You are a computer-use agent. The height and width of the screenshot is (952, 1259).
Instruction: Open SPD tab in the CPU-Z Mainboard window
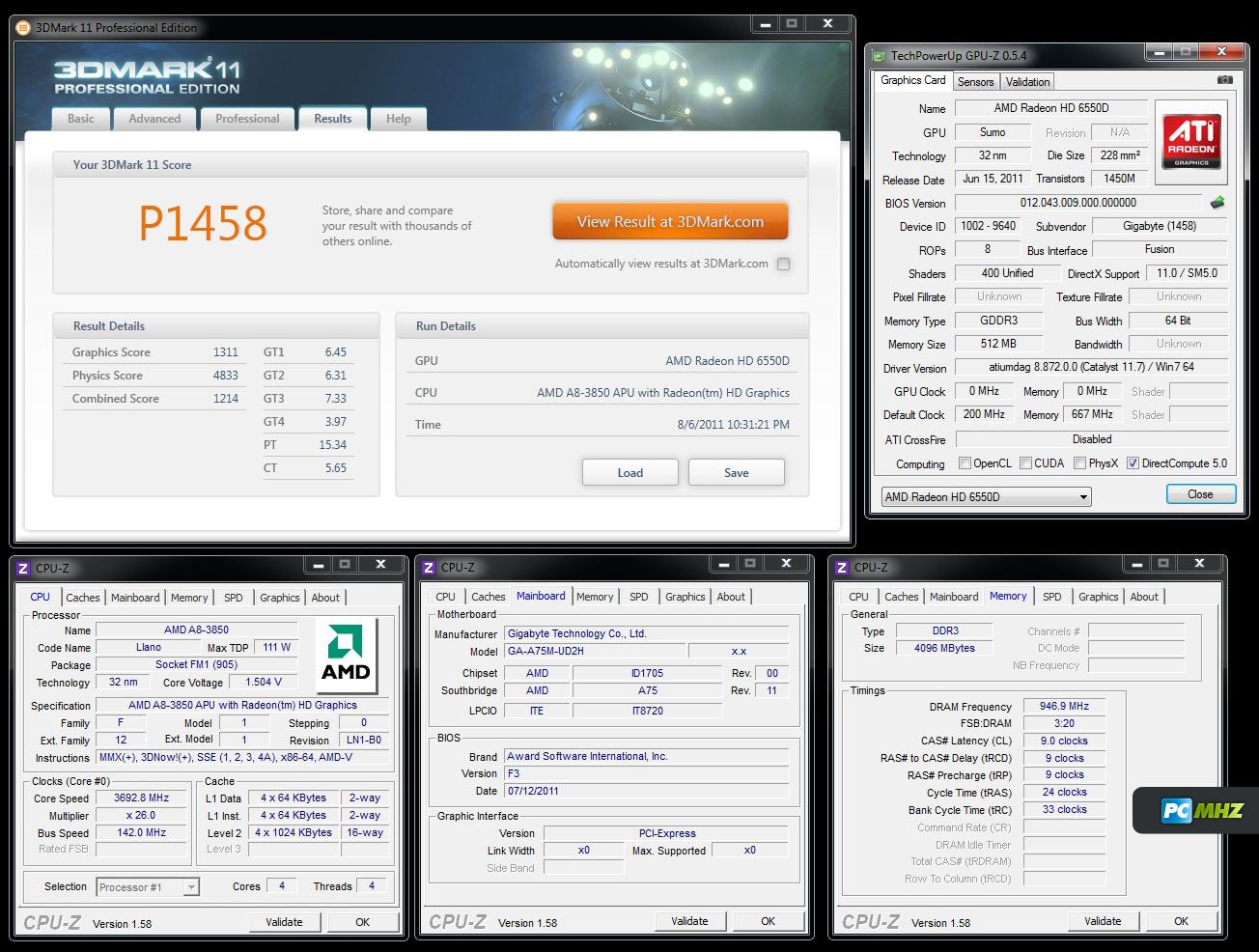pyautogui.click(x=639, y=597)
